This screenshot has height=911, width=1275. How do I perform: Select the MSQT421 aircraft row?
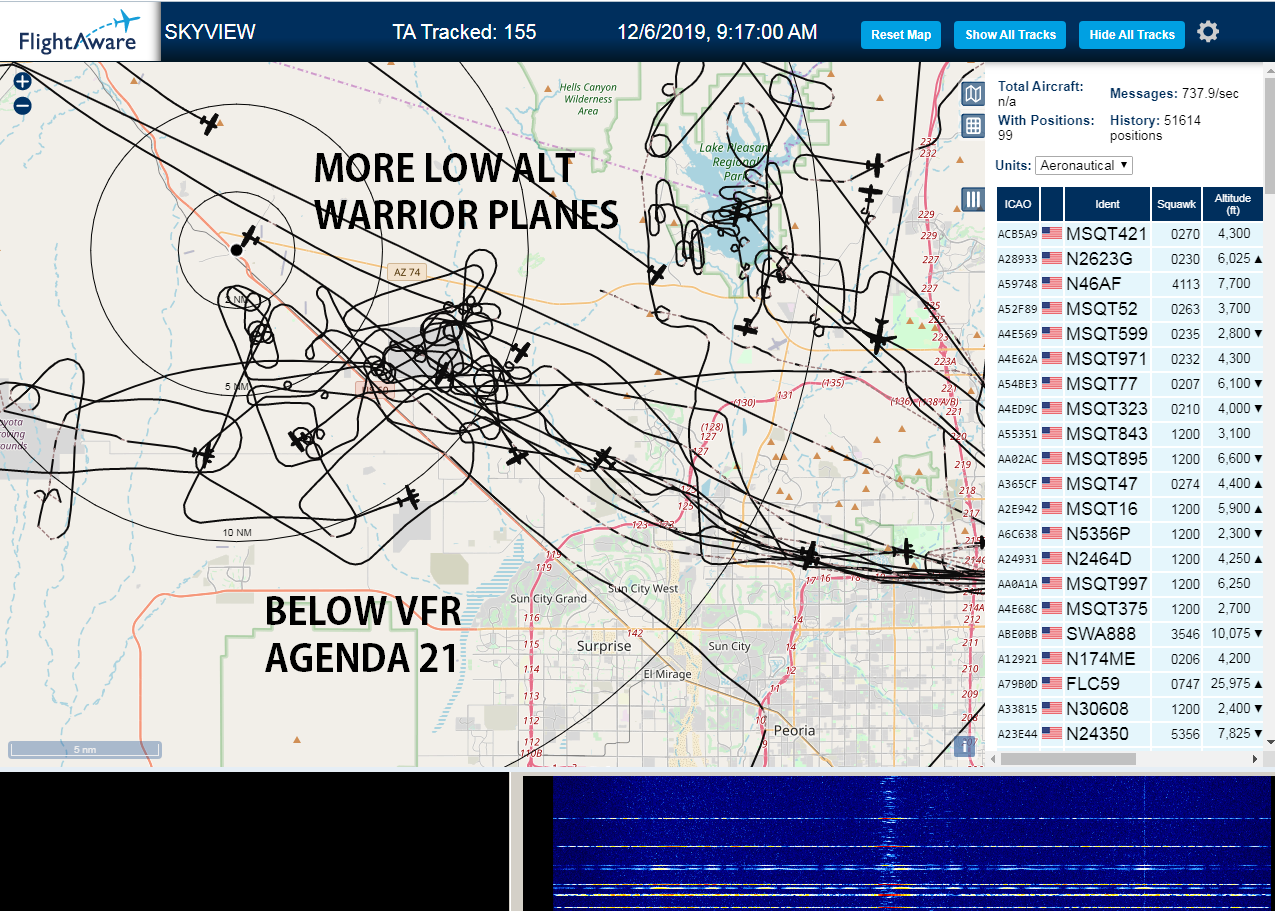tap(1130, 233)
